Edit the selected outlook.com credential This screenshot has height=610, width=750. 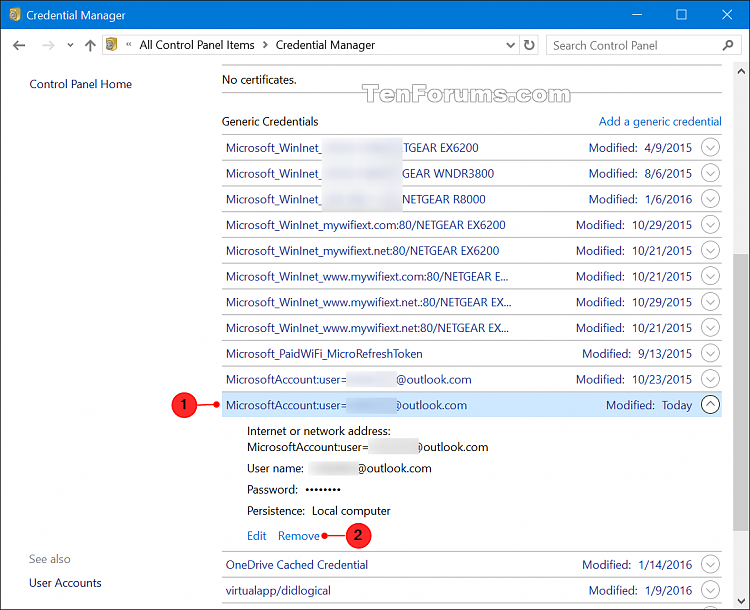256,536
